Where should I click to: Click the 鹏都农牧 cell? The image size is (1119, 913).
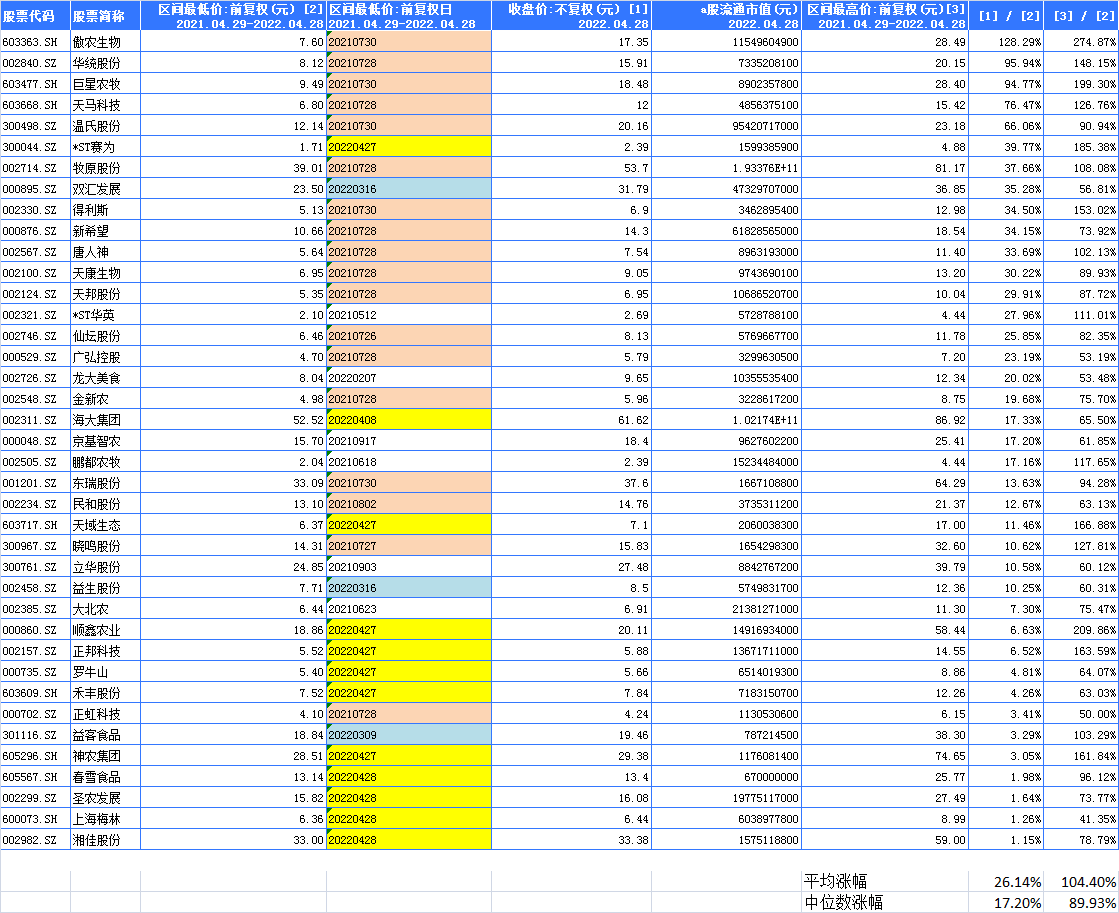[106, 462]
